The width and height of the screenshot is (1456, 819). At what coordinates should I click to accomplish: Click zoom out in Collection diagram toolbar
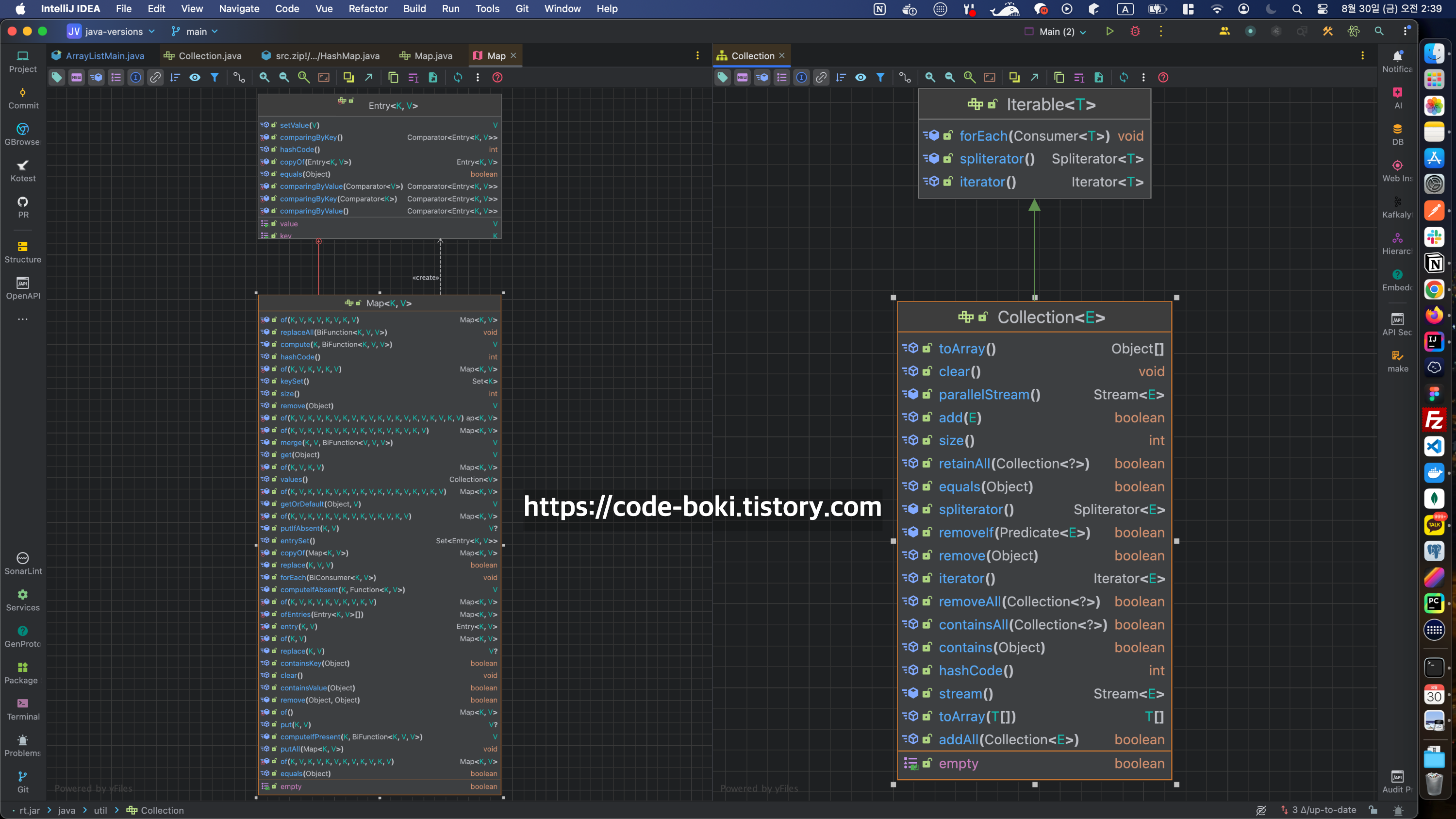(950, 78)
